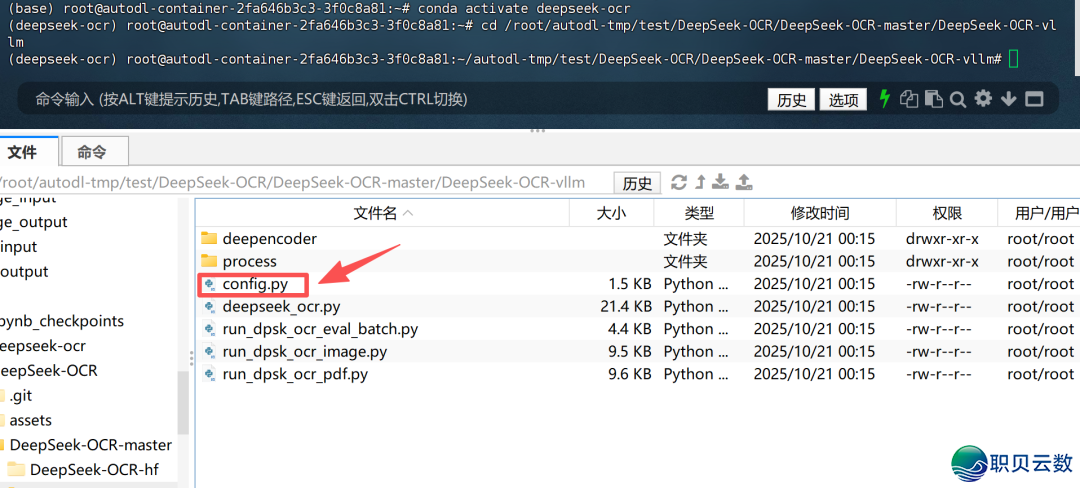Click the remote path field
The height and width of the screenshot is (488, 1080).
[303, 183]
